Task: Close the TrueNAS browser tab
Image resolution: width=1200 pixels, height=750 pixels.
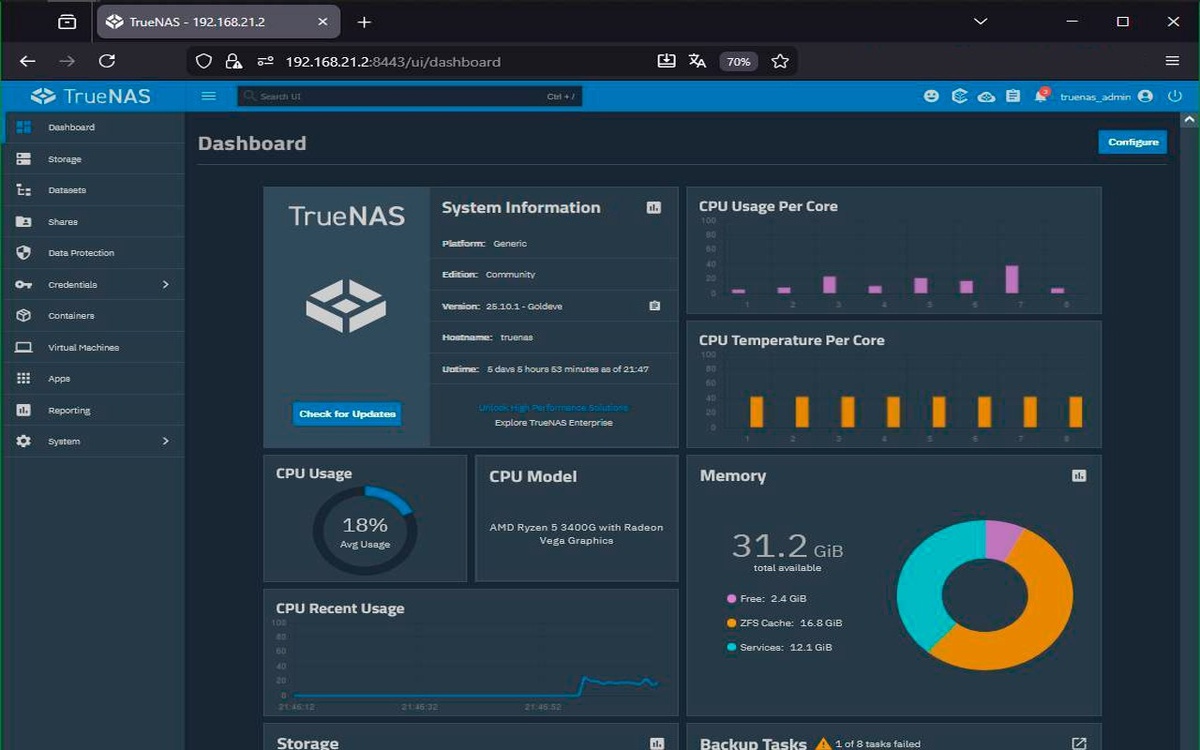Action: click(322, 21)
